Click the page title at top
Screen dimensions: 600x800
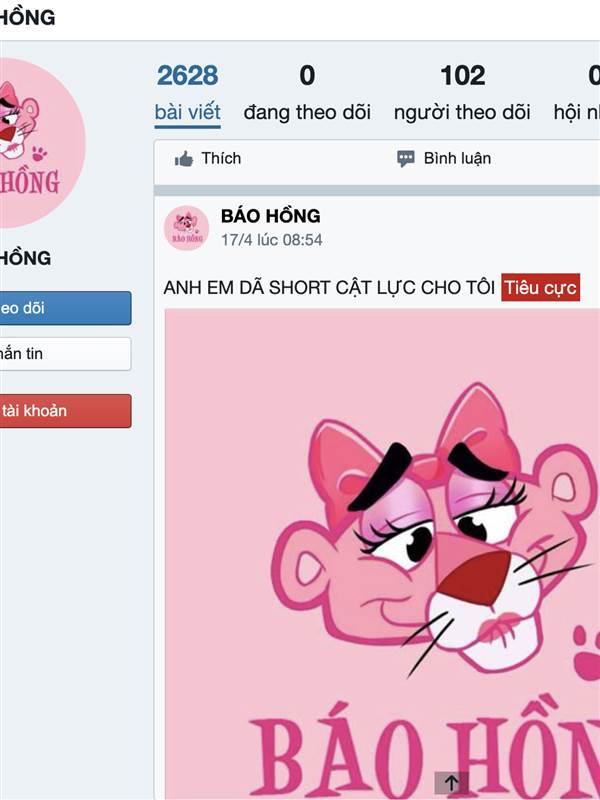28,18
